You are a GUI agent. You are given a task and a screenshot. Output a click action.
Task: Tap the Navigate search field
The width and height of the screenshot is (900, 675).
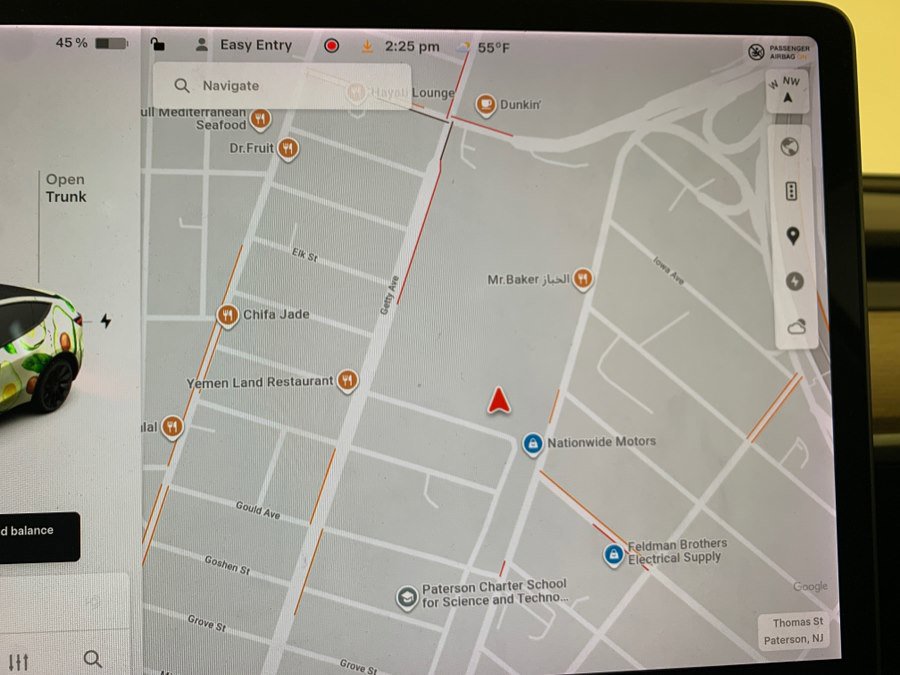[282, 86]
